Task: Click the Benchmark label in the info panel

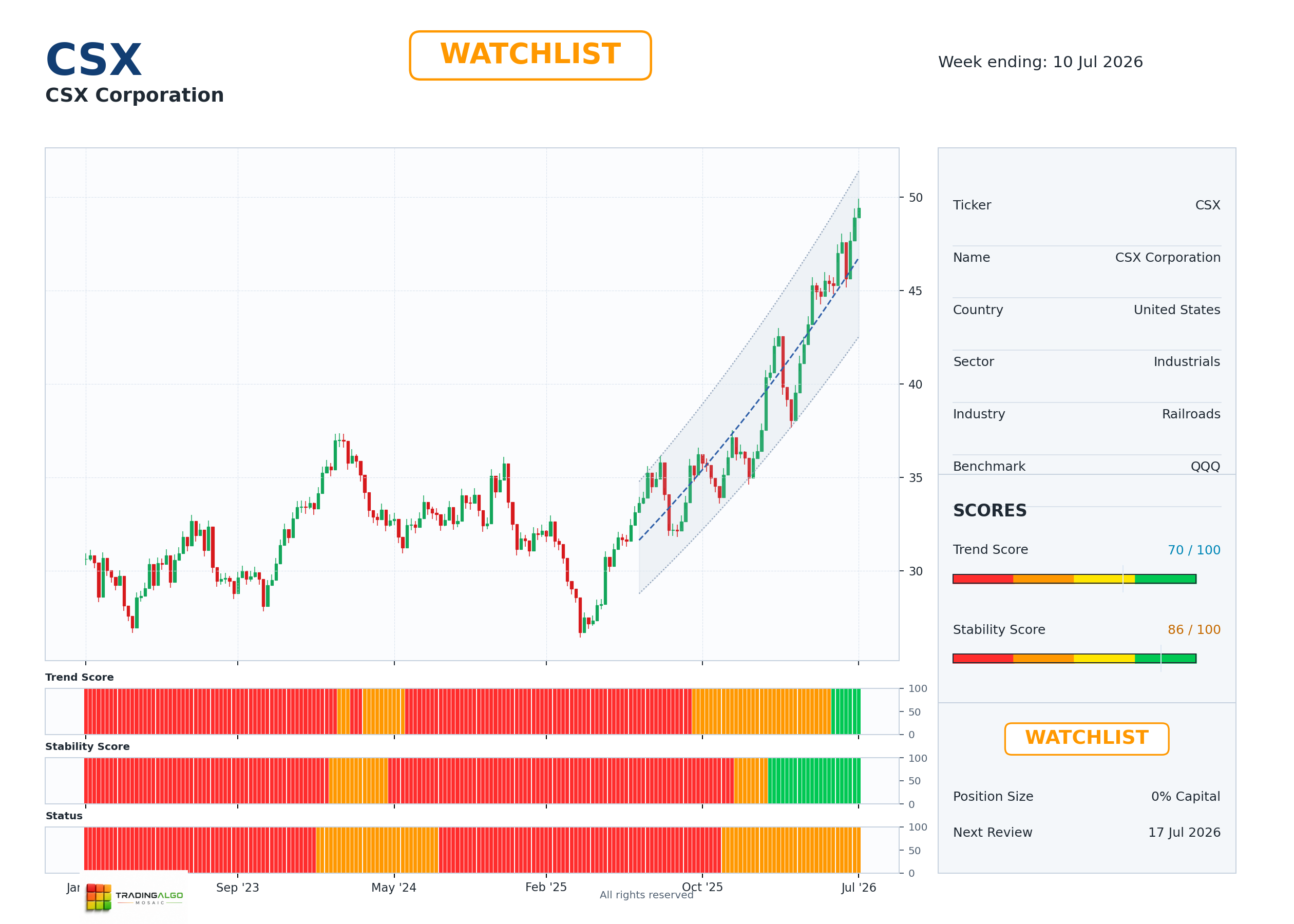Action: [989, 467]
